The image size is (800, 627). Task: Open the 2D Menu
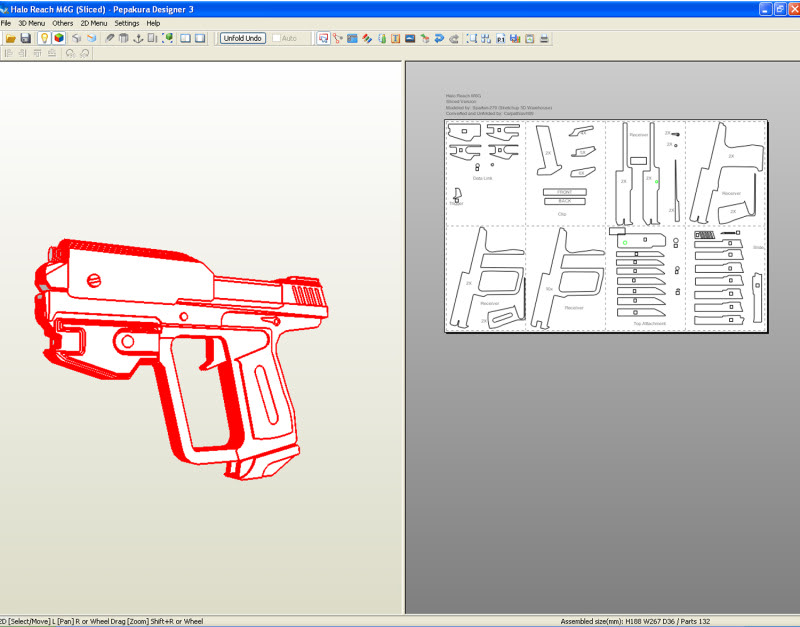point(94,23)
